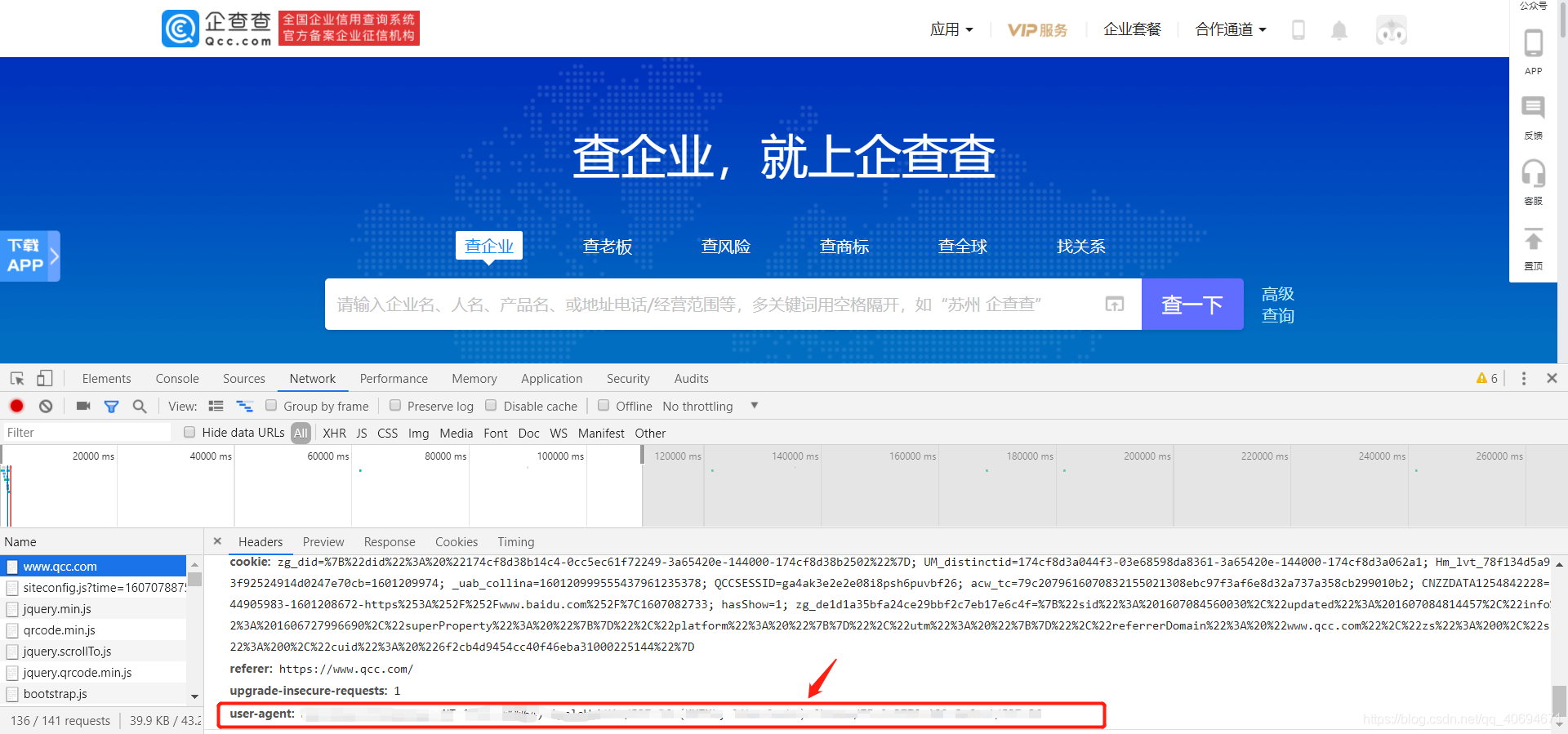
Task: Clear the network log
Action: (46, 406)
